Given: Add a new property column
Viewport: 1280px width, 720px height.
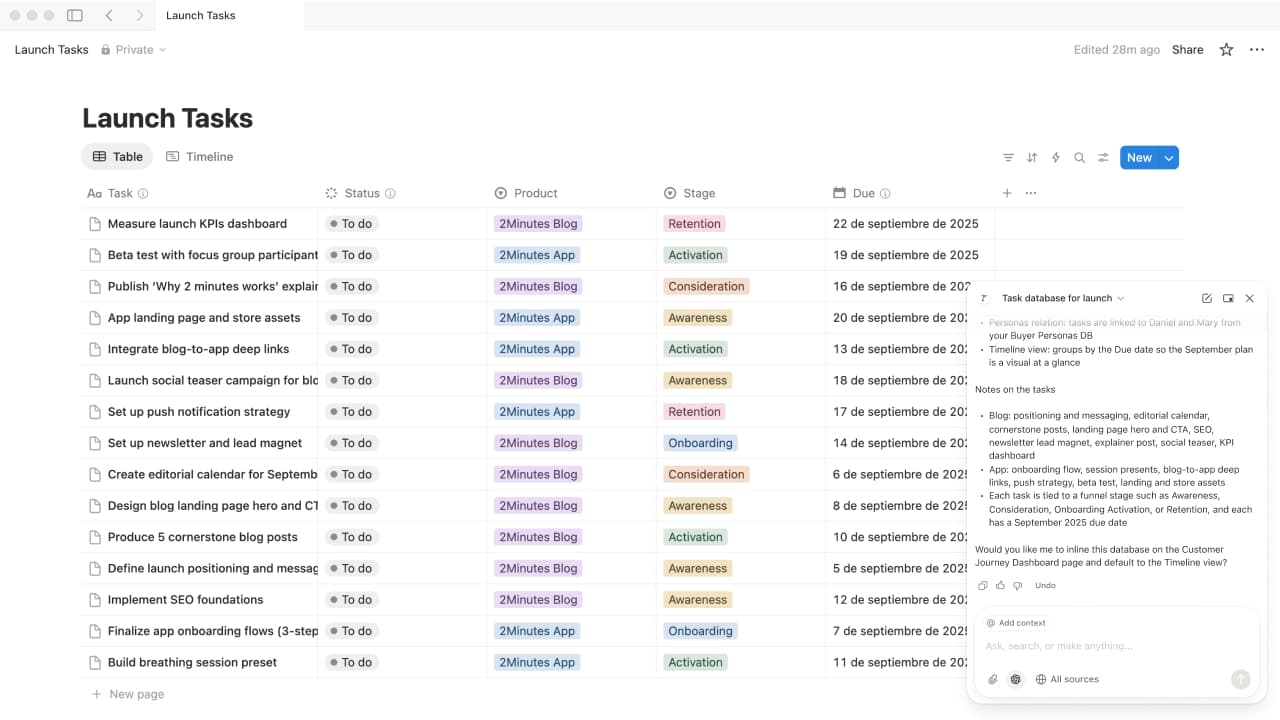Looking at the screenshot, I should (1007, 193).
